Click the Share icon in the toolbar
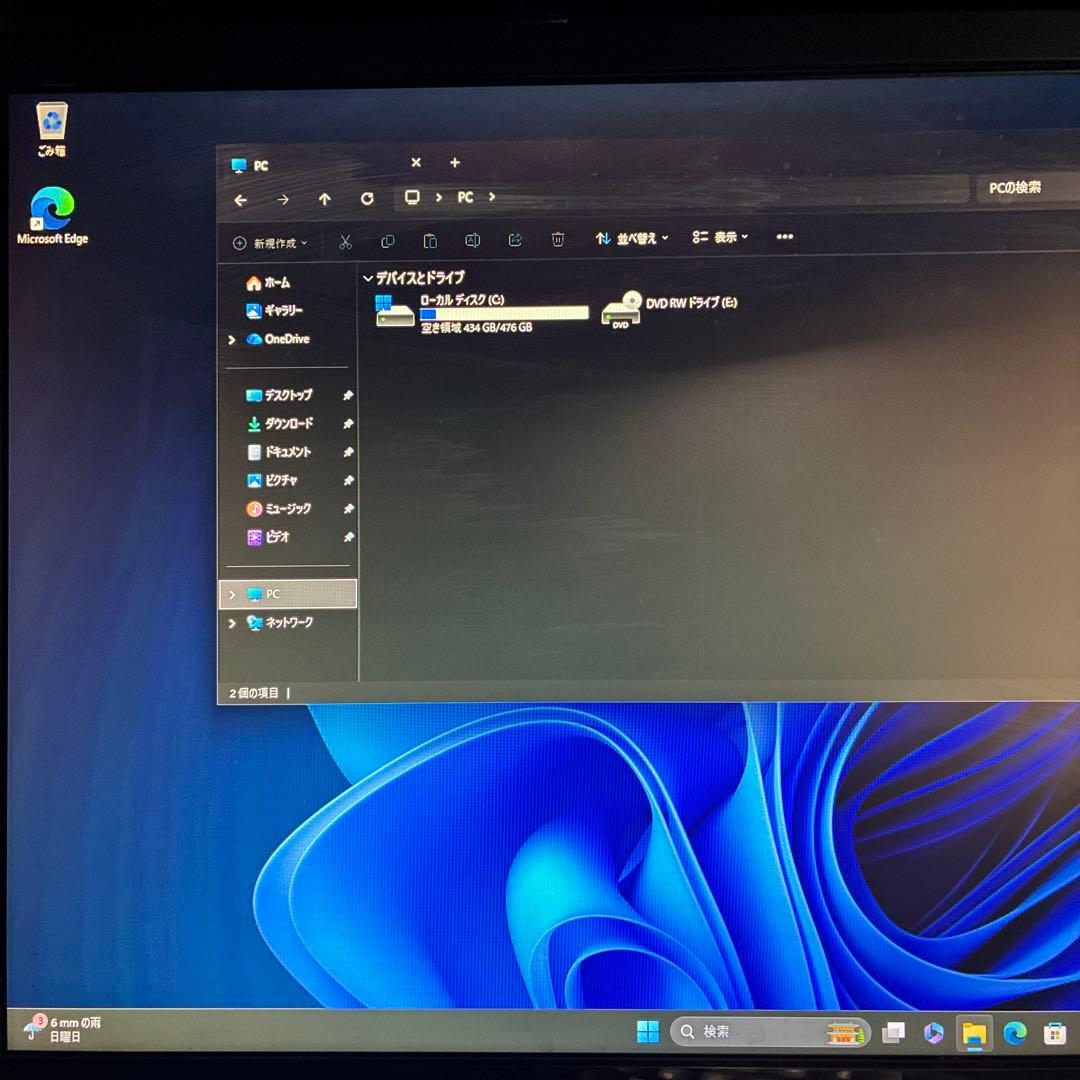 coord(514,240)
